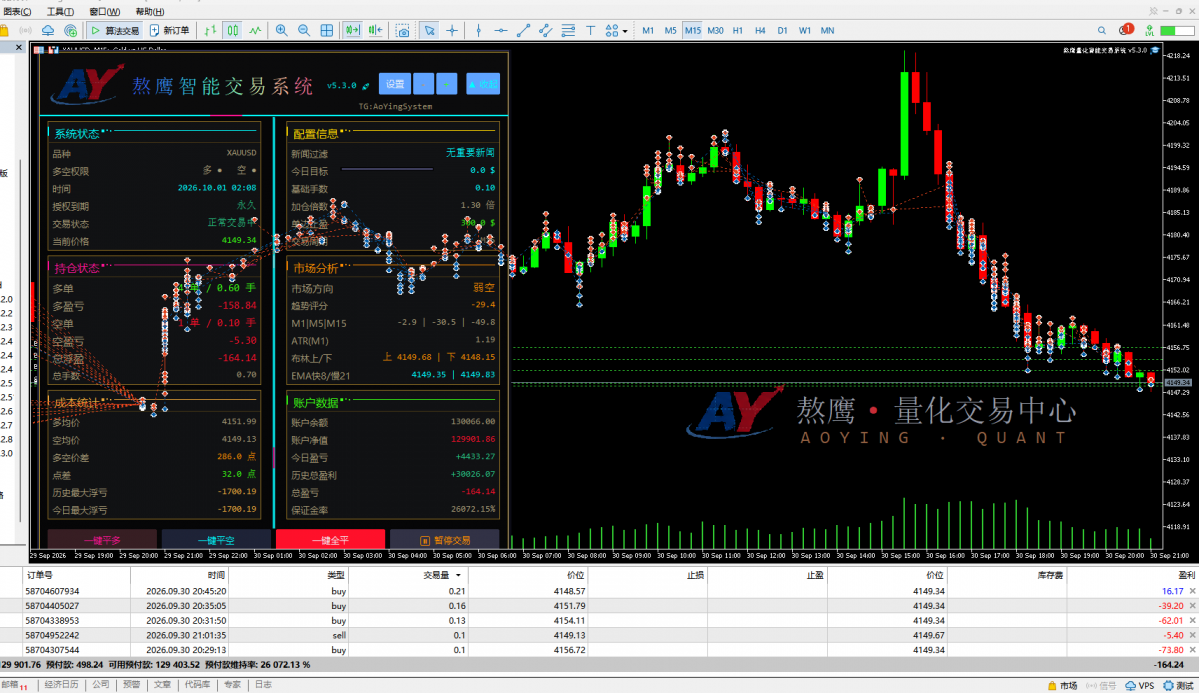Draw a horizontal line on chart
Screen dimensions: 1199x693
tap(501, 31)
